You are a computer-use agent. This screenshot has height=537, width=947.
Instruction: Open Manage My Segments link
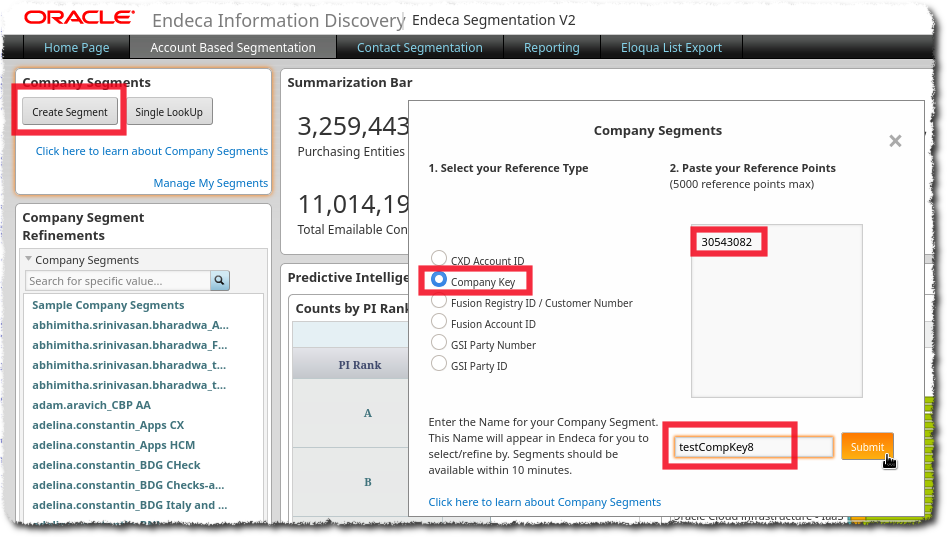click(211, 183)
